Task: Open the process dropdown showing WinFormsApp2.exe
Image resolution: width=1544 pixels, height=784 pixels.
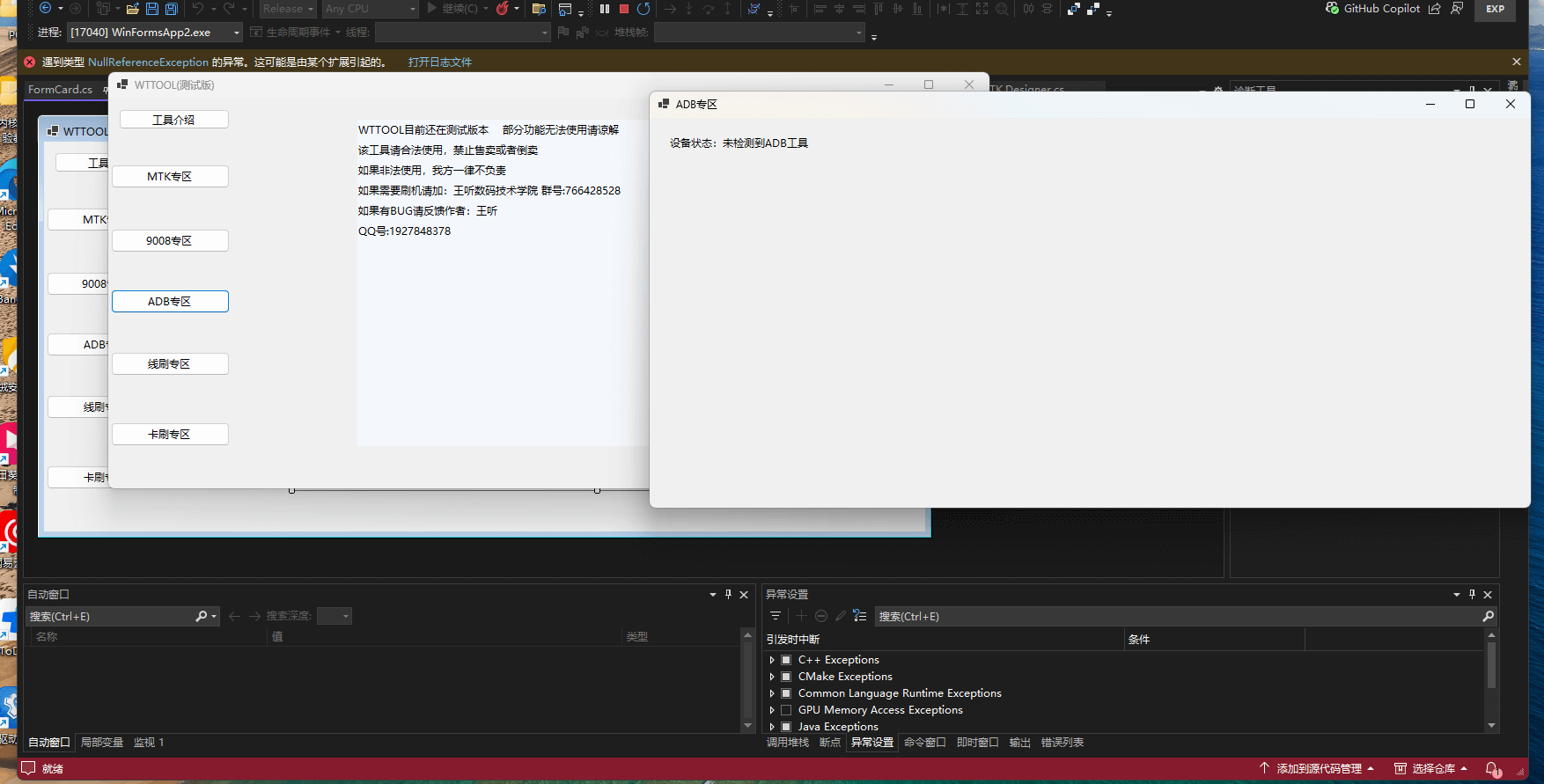Action: click(x=154, y=33)
